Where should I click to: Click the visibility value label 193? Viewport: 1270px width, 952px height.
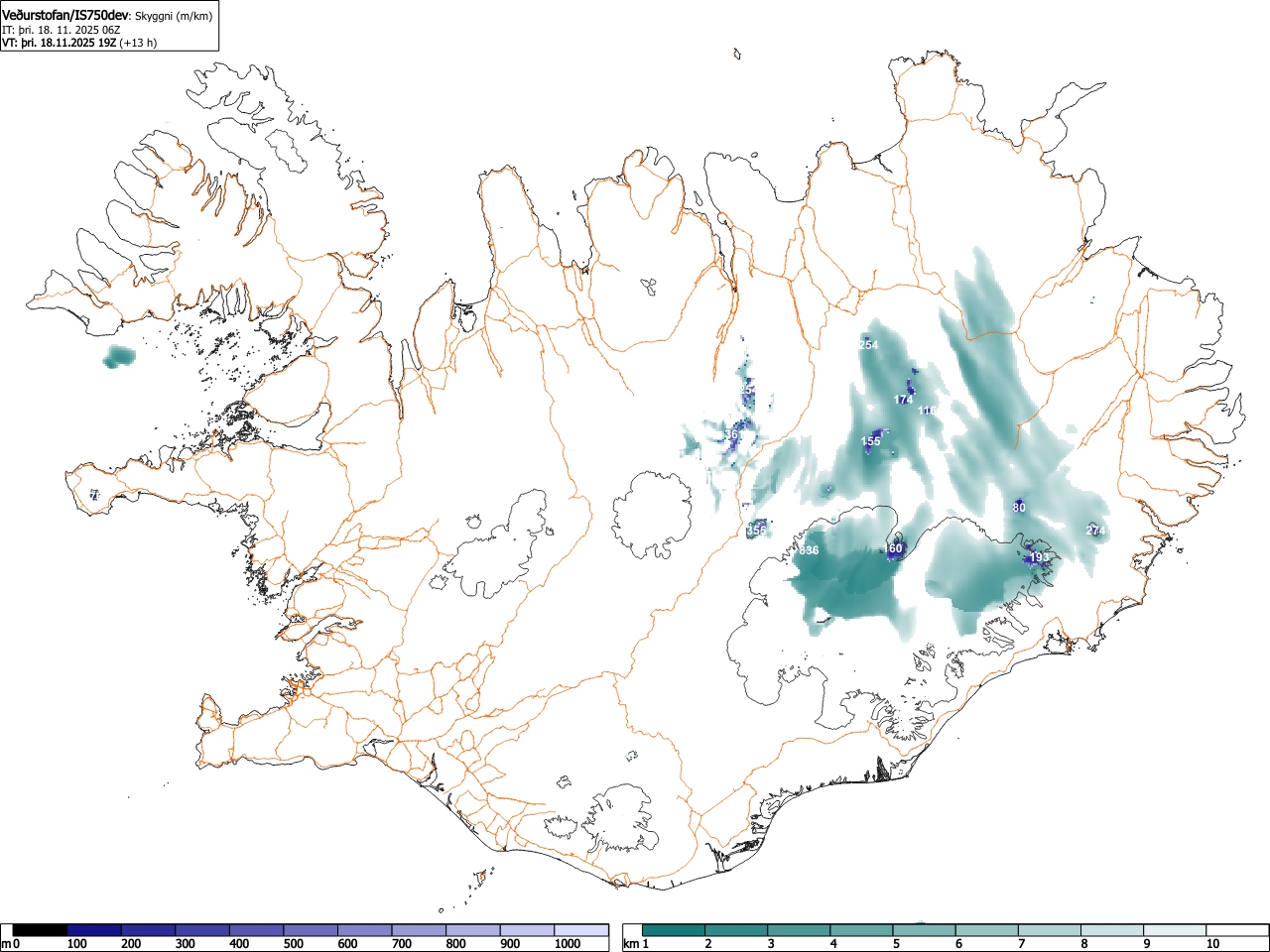(1039, 557)
